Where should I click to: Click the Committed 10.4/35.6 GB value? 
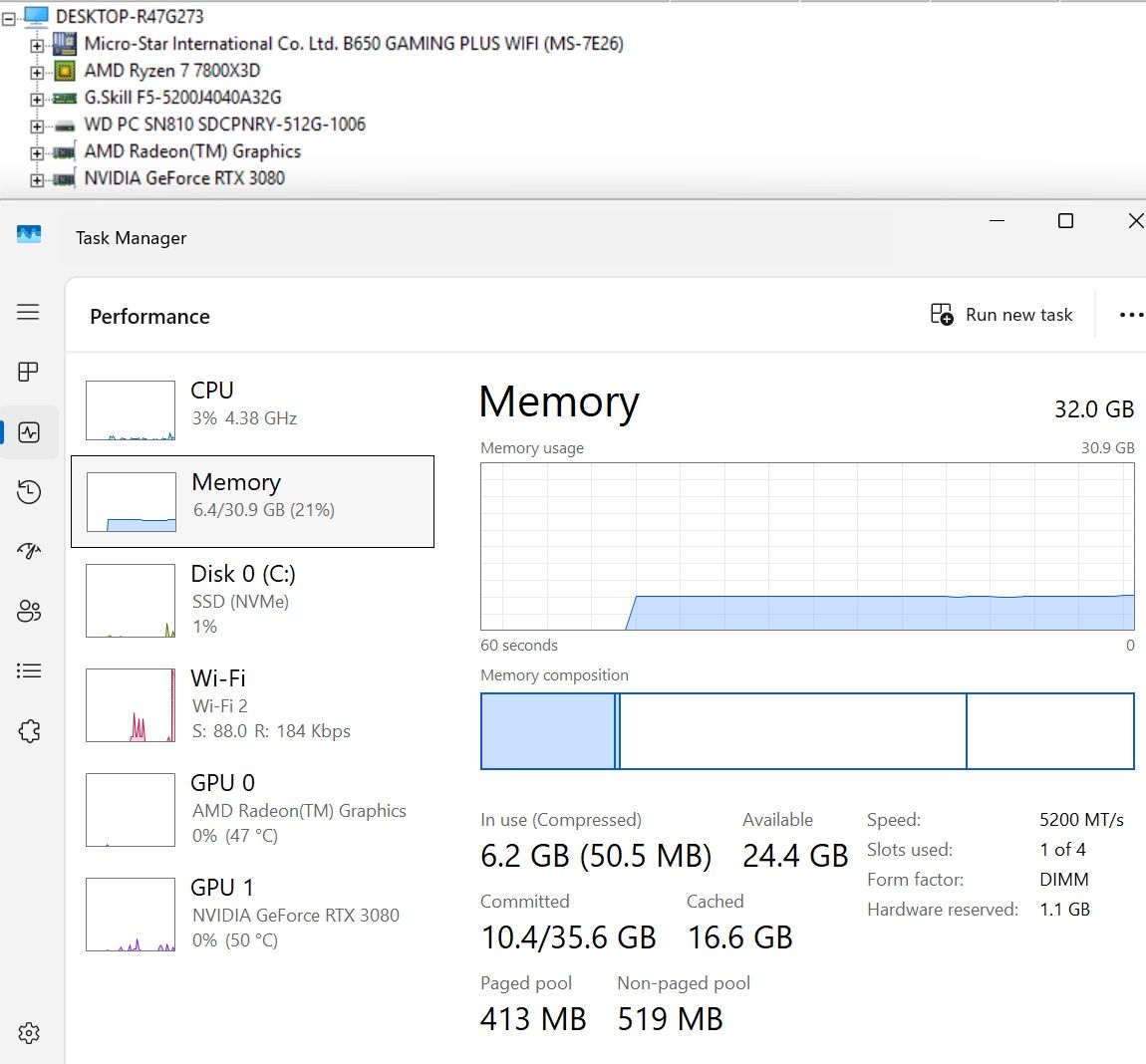click(569, 936)
